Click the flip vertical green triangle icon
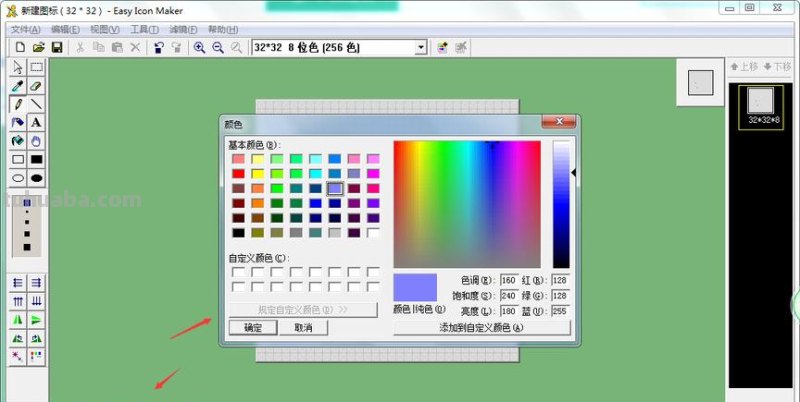This screenshot has height=402, width=800. click(36, 320)
